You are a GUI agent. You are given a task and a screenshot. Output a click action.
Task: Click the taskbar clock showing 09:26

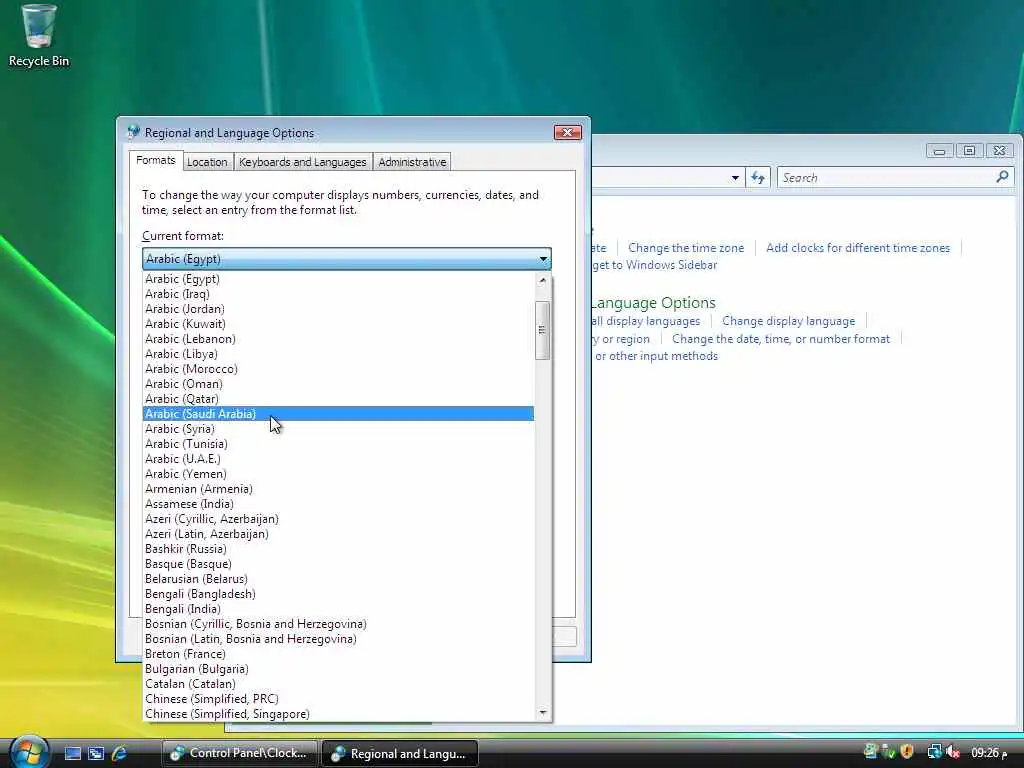[989, 753]
